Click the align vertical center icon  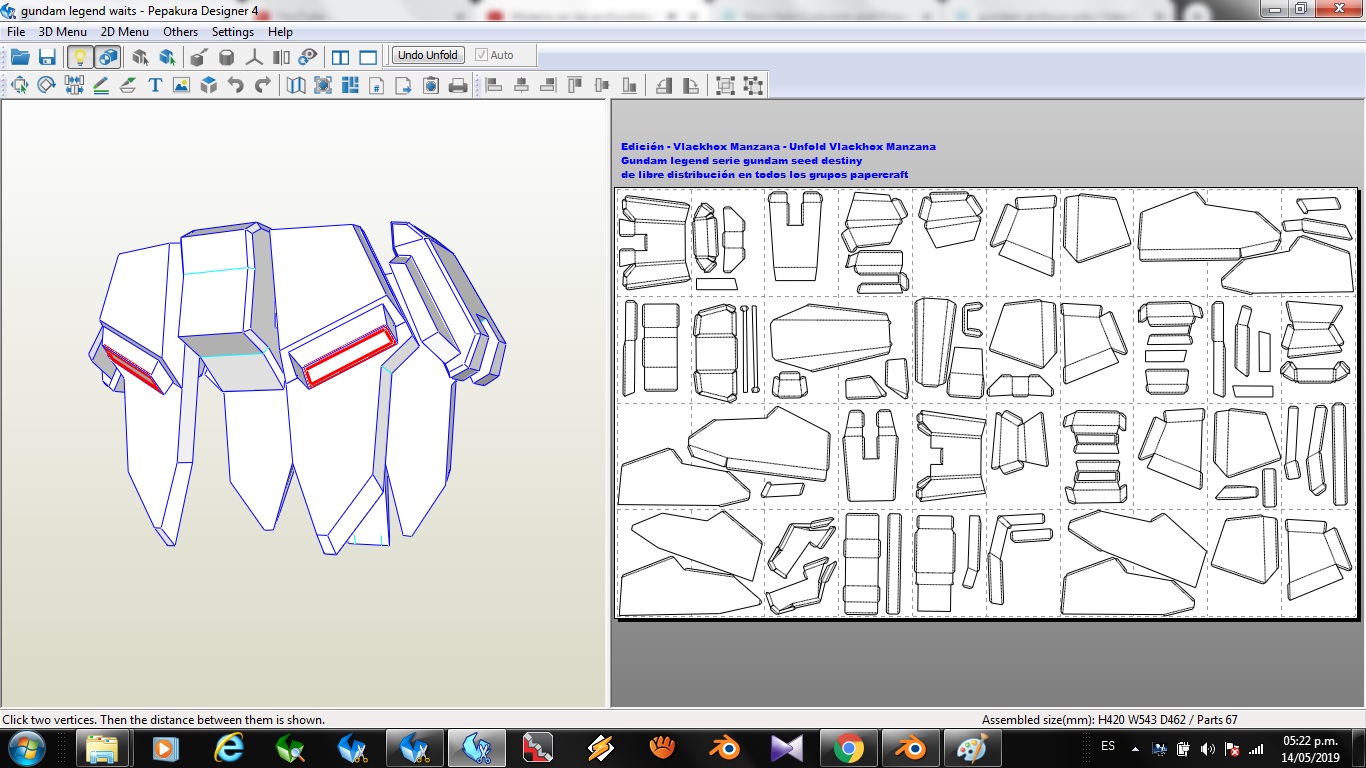602,85
